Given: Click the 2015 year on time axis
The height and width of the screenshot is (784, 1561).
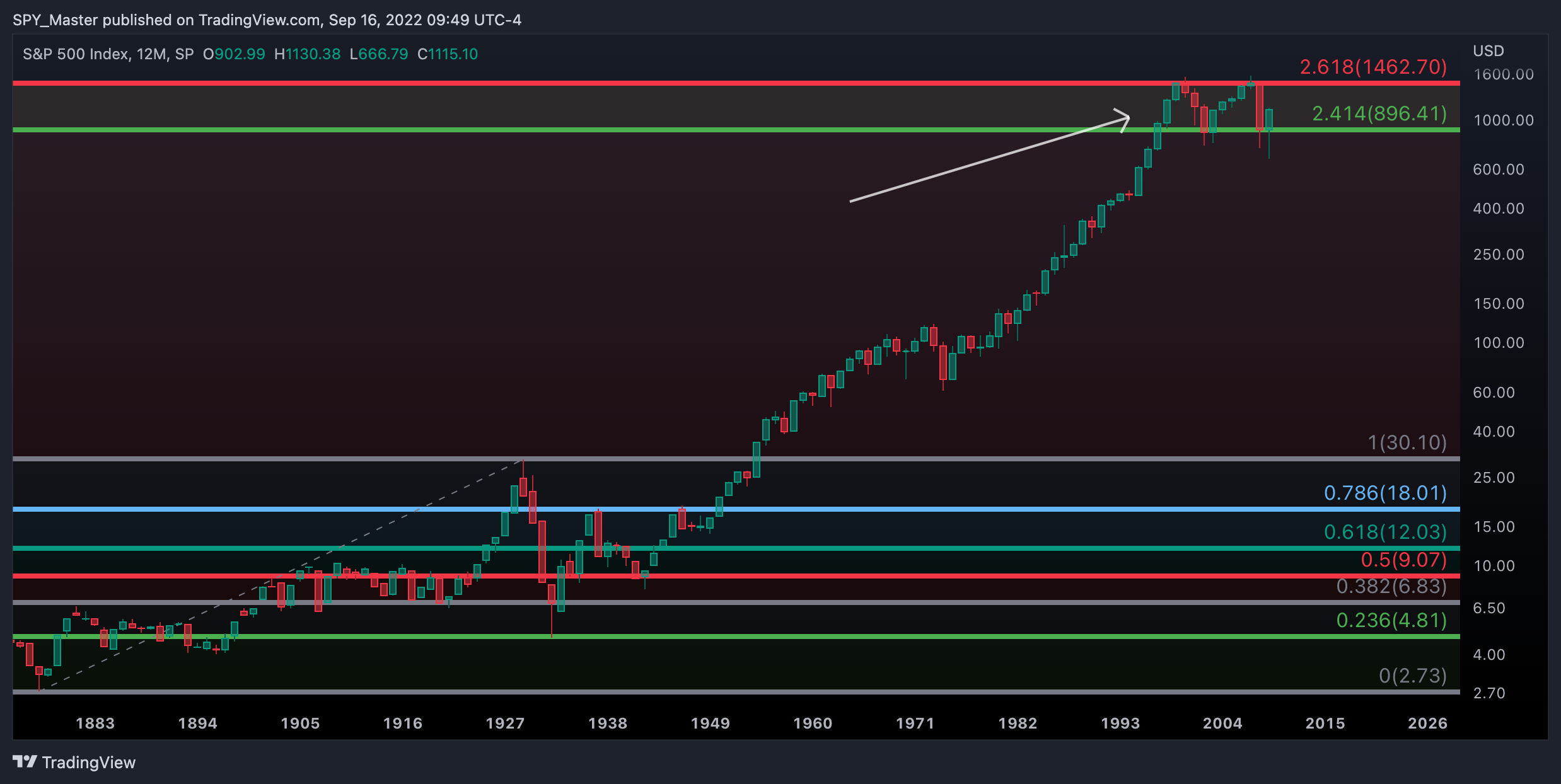Looking at the screenshot, I should (1325, 723).
